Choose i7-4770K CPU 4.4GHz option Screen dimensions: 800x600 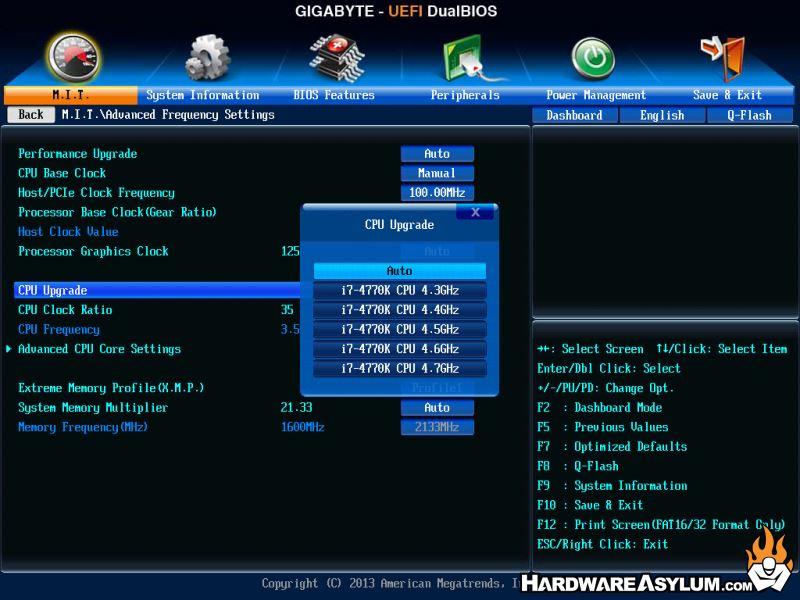(x=399, y=309)
